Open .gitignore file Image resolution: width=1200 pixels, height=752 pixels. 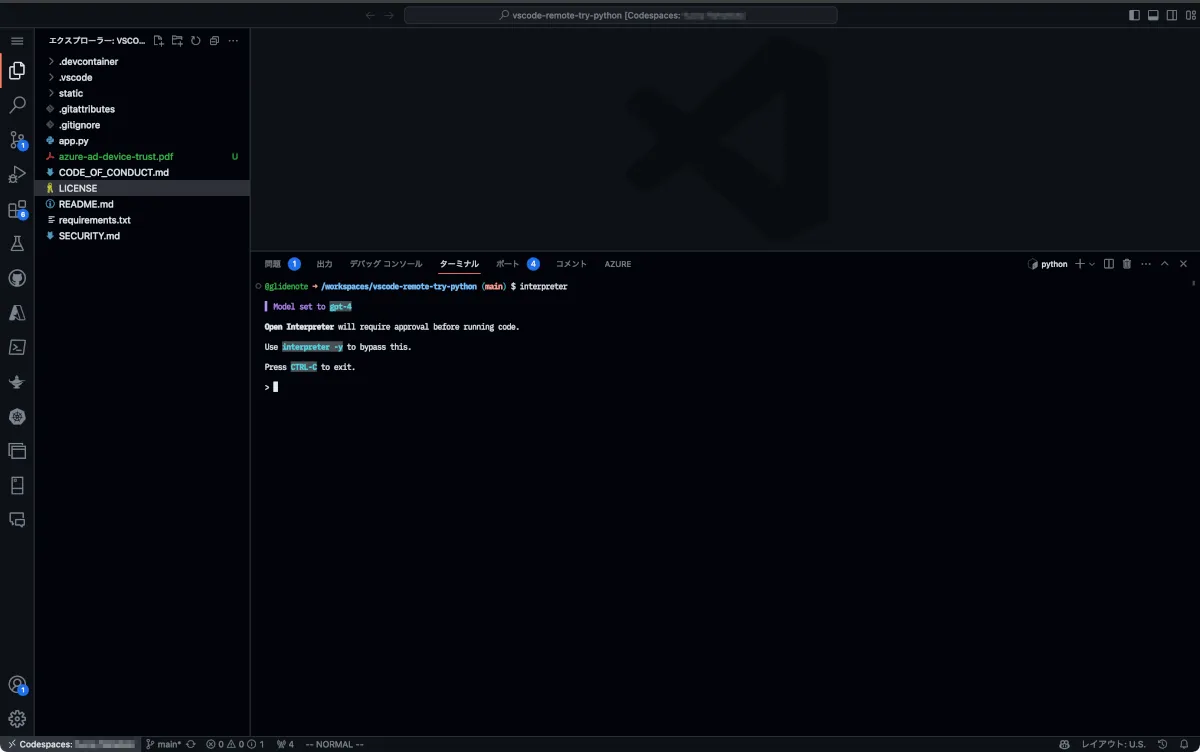[x=142, y=125]
